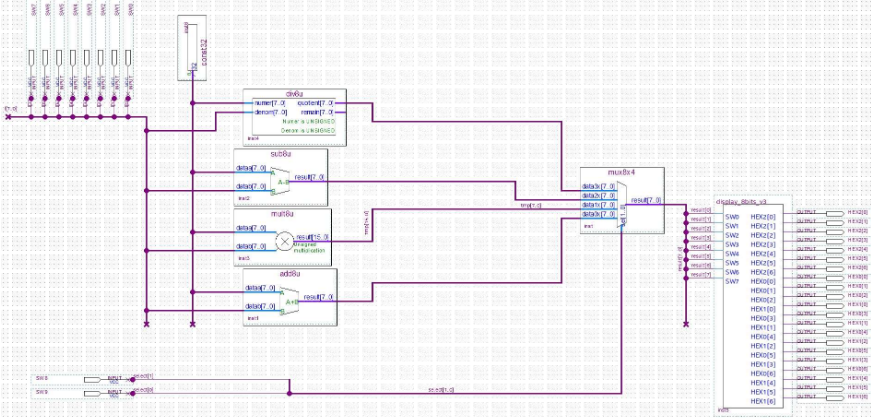Viewport: 871px width, 418px height.
Task: Click the A+B adder symbol in add8u
Action: 286,300
